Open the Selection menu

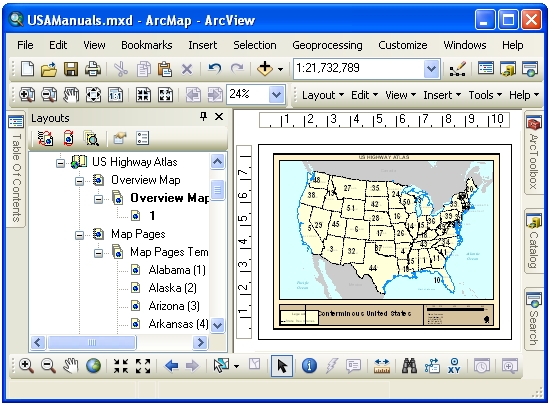[255, 45]
